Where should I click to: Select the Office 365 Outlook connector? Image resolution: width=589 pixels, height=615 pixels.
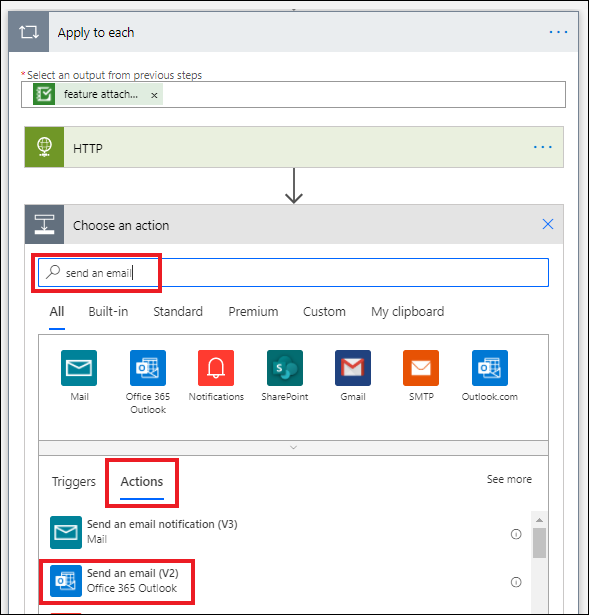(148, 368)
